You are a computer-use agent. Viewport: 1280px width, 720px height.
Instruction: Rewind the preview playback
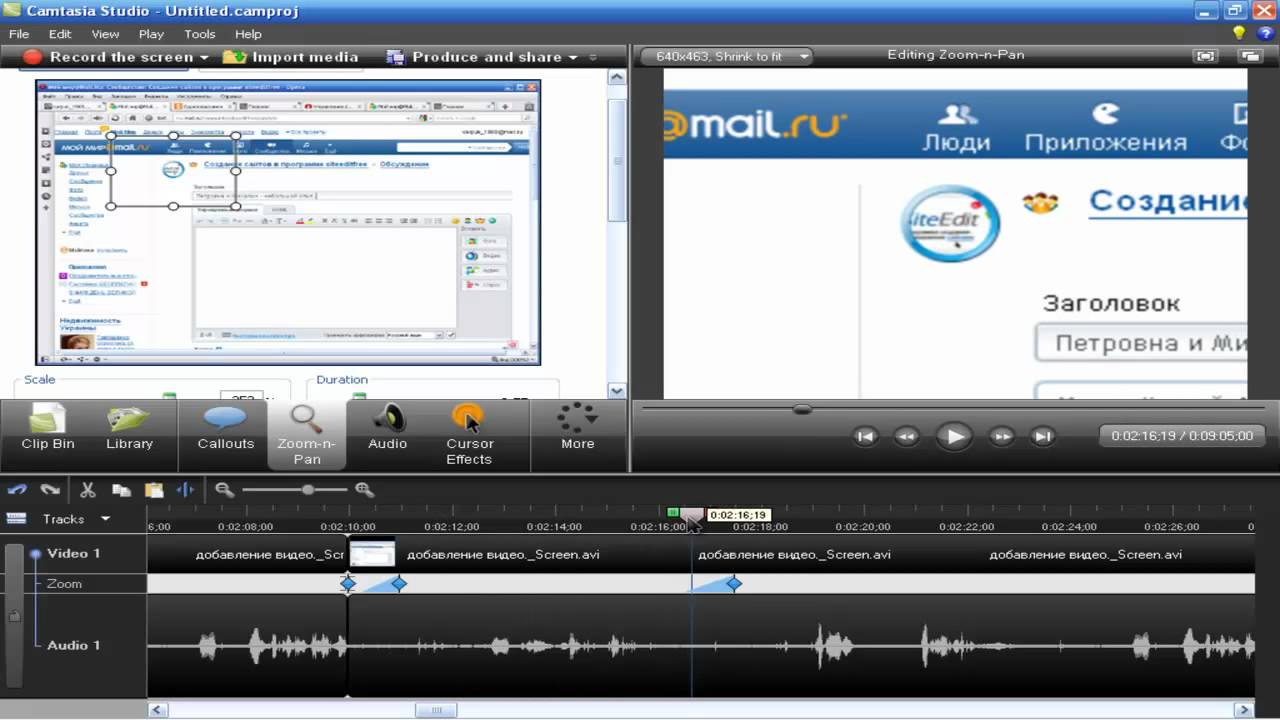pos(907,436)
